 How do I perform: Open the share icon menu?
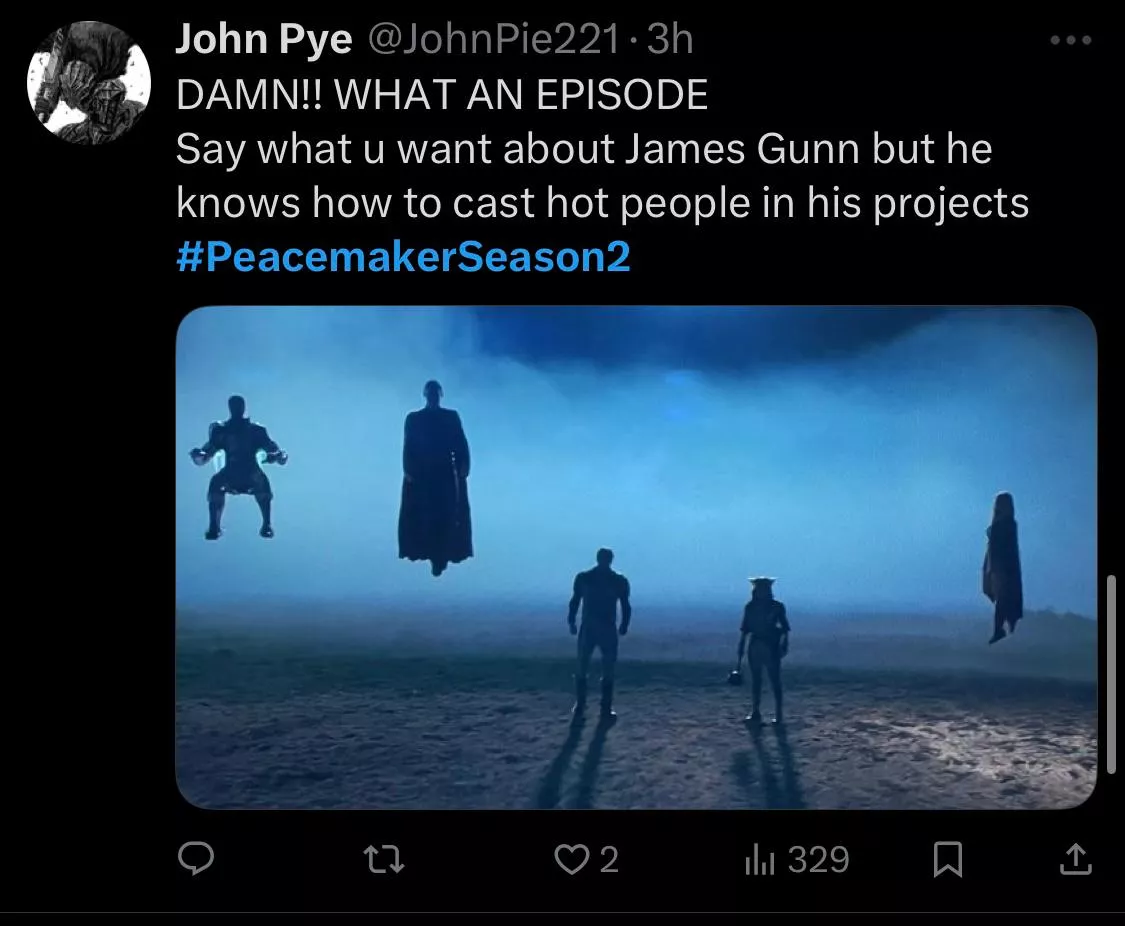[x=1075, y=859]
